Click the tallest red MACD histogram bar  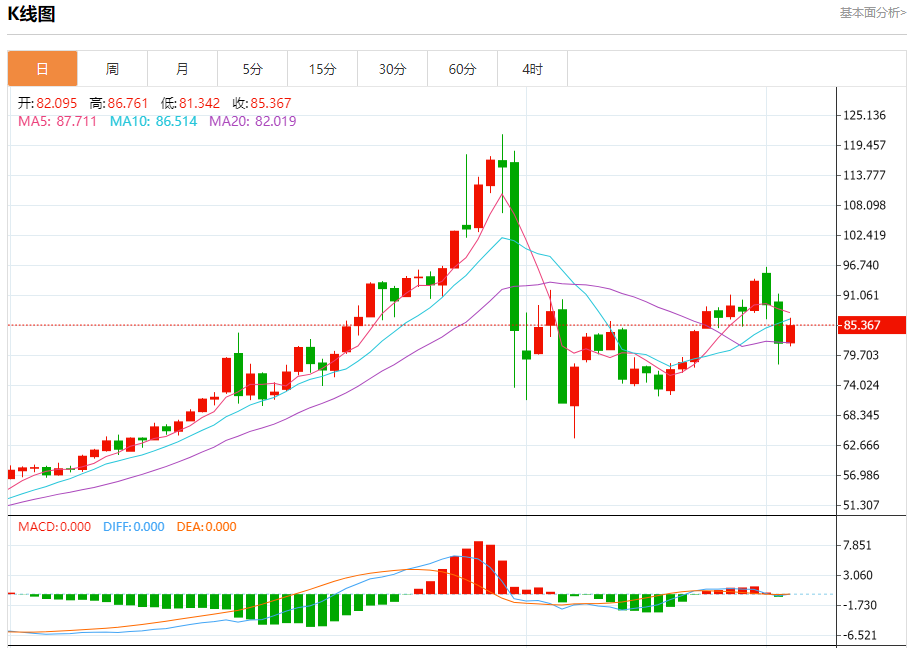[x=478, y=567]
